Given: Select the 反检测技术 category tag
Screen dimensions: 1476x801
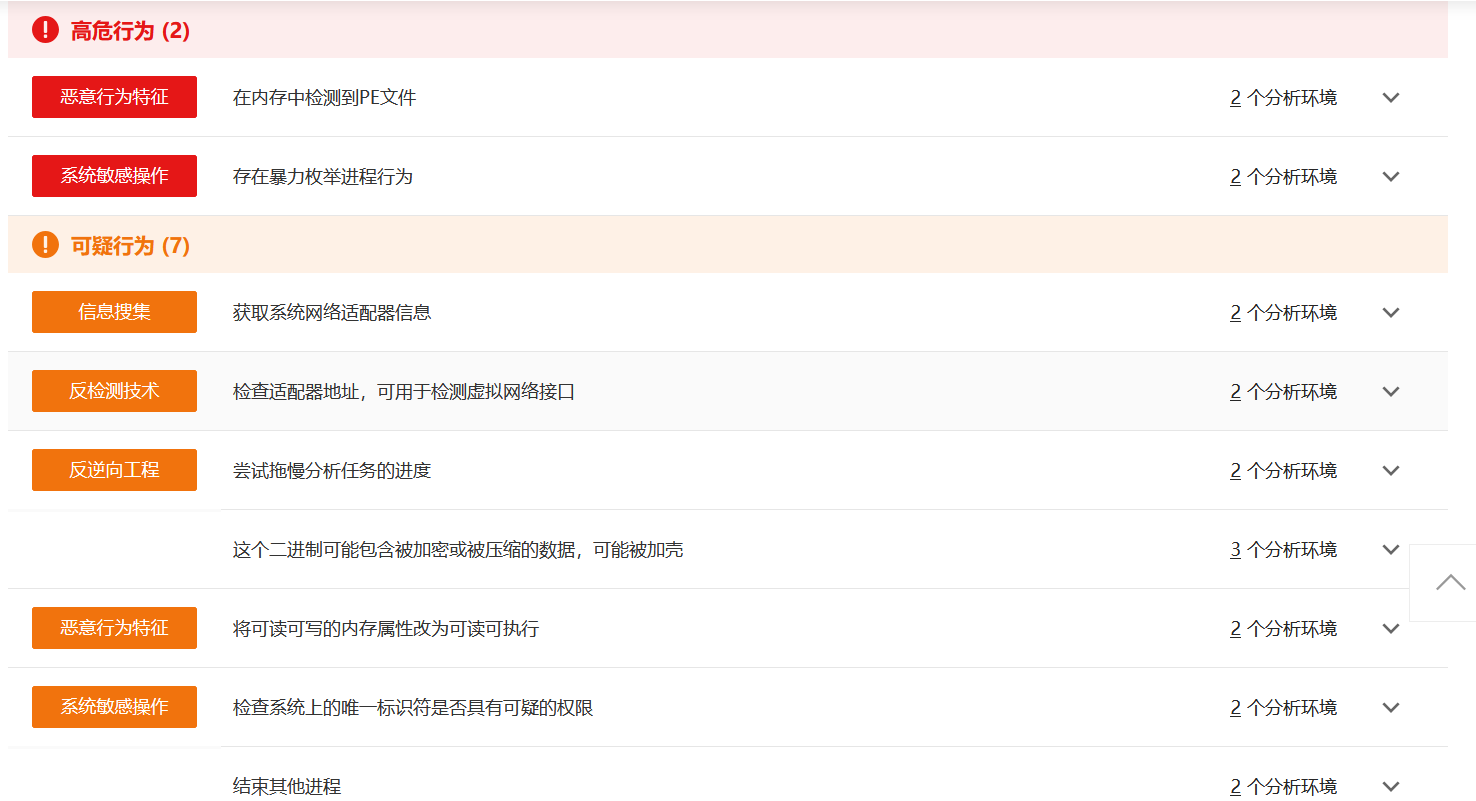Looking at the screenshot, I should click(x=114, y=391).
